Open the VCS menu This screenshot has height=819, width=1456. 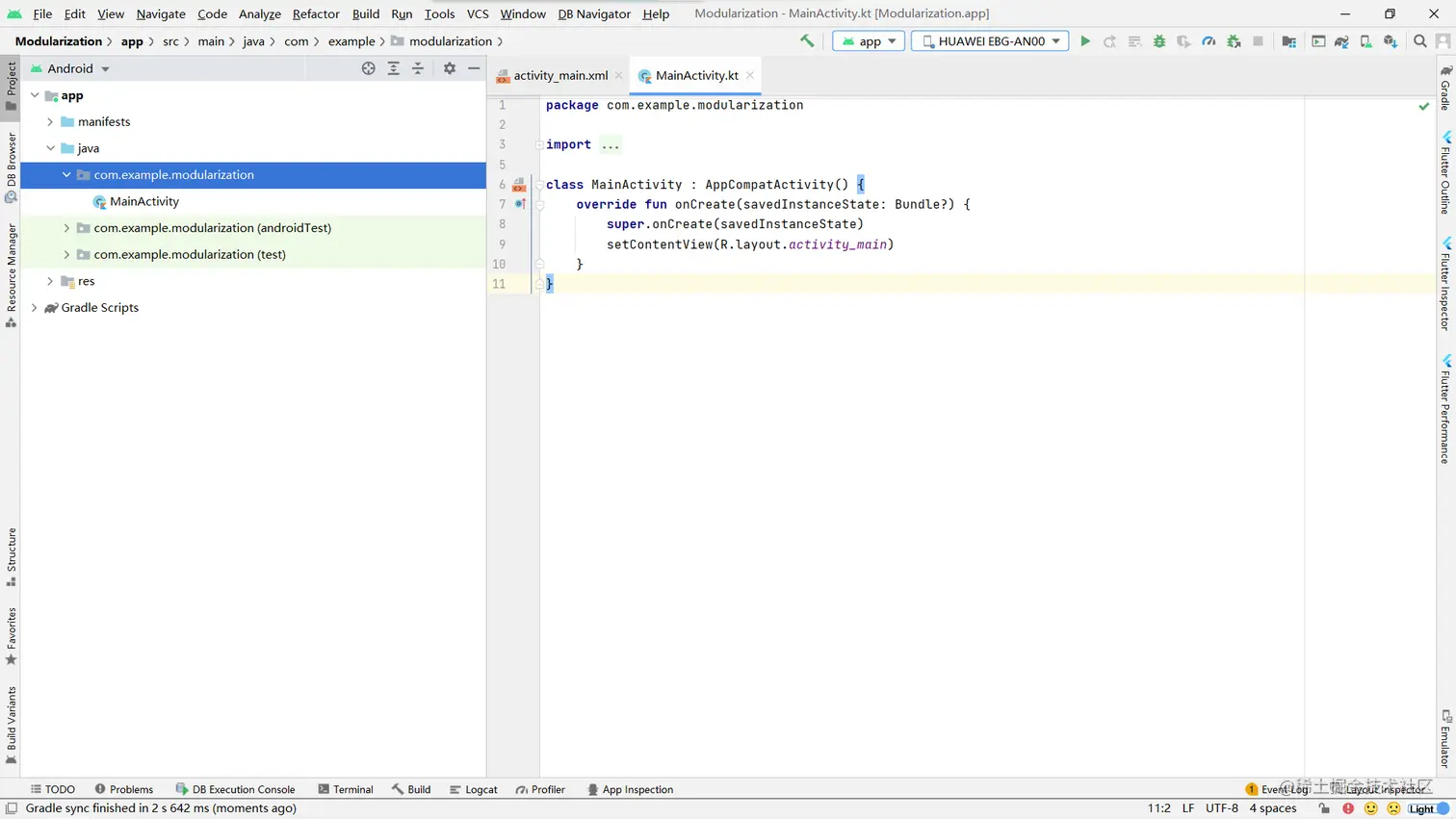tap(478, 13)
